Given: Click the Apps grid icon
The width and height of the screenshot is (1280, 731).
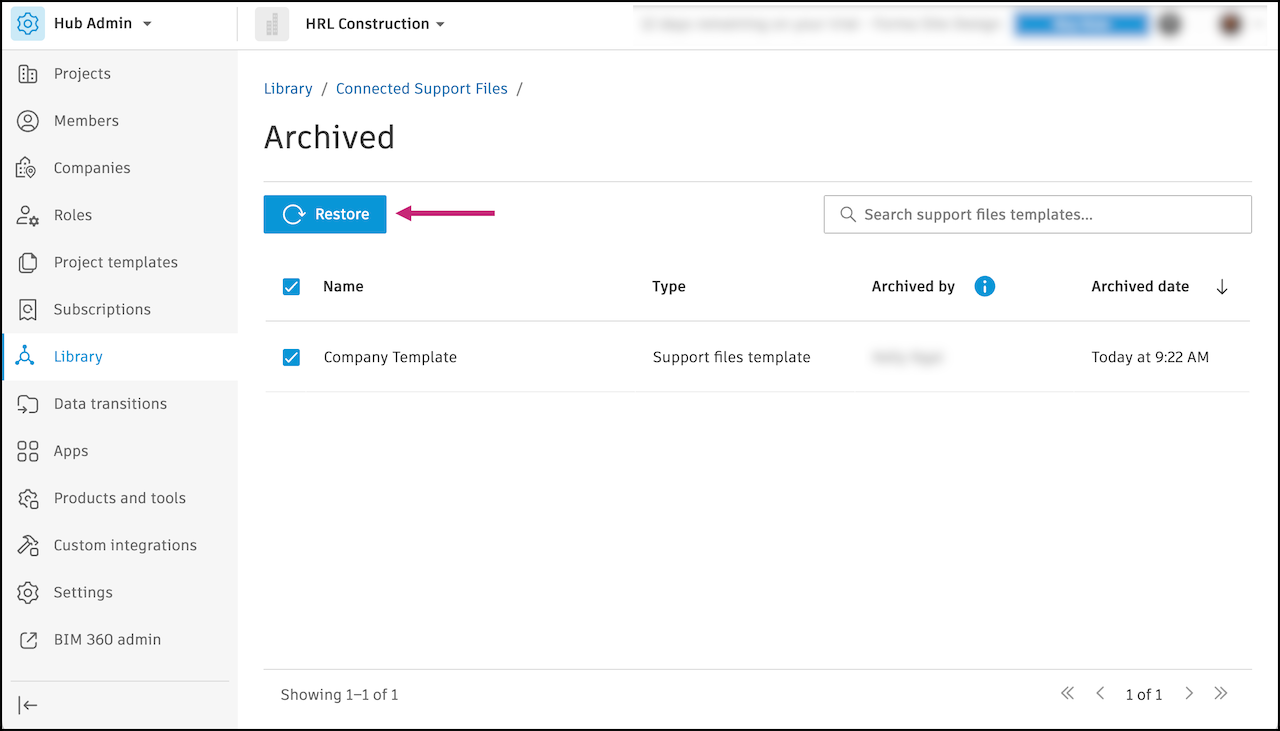Looking at the screenshot, I should click(28, 450).
